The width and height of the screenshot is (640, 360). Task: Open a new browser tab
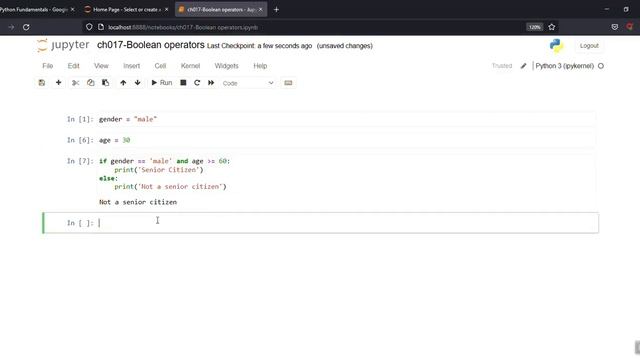point(276,9)
